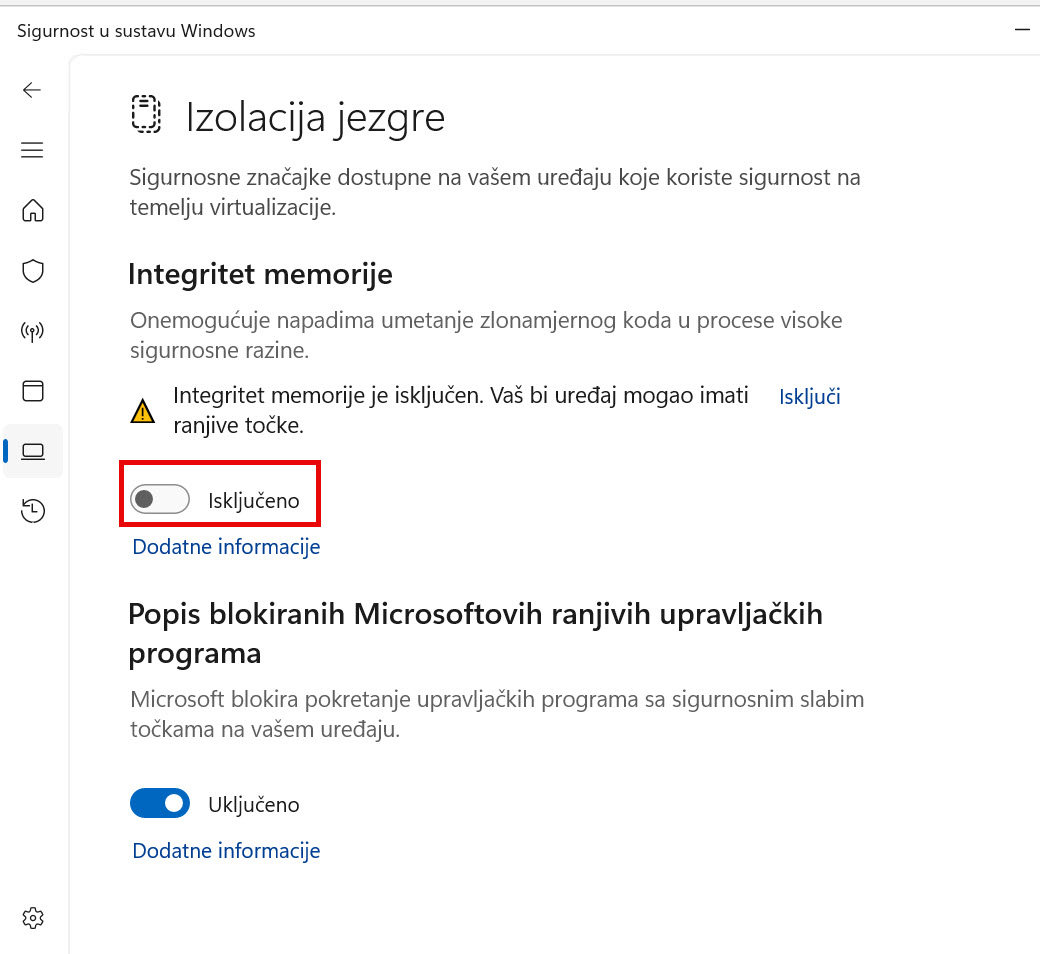This screenshot has width=1040, height=954.
Task: Open Protection history clock icon
Action: tap(32, 511)
